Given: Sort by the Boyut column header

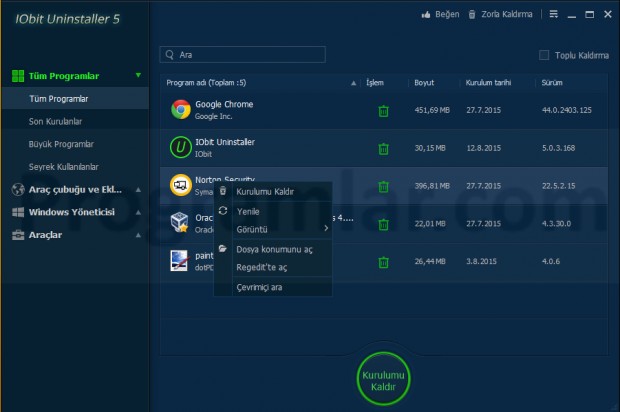Looking at the screenshot, I should 424,83.
